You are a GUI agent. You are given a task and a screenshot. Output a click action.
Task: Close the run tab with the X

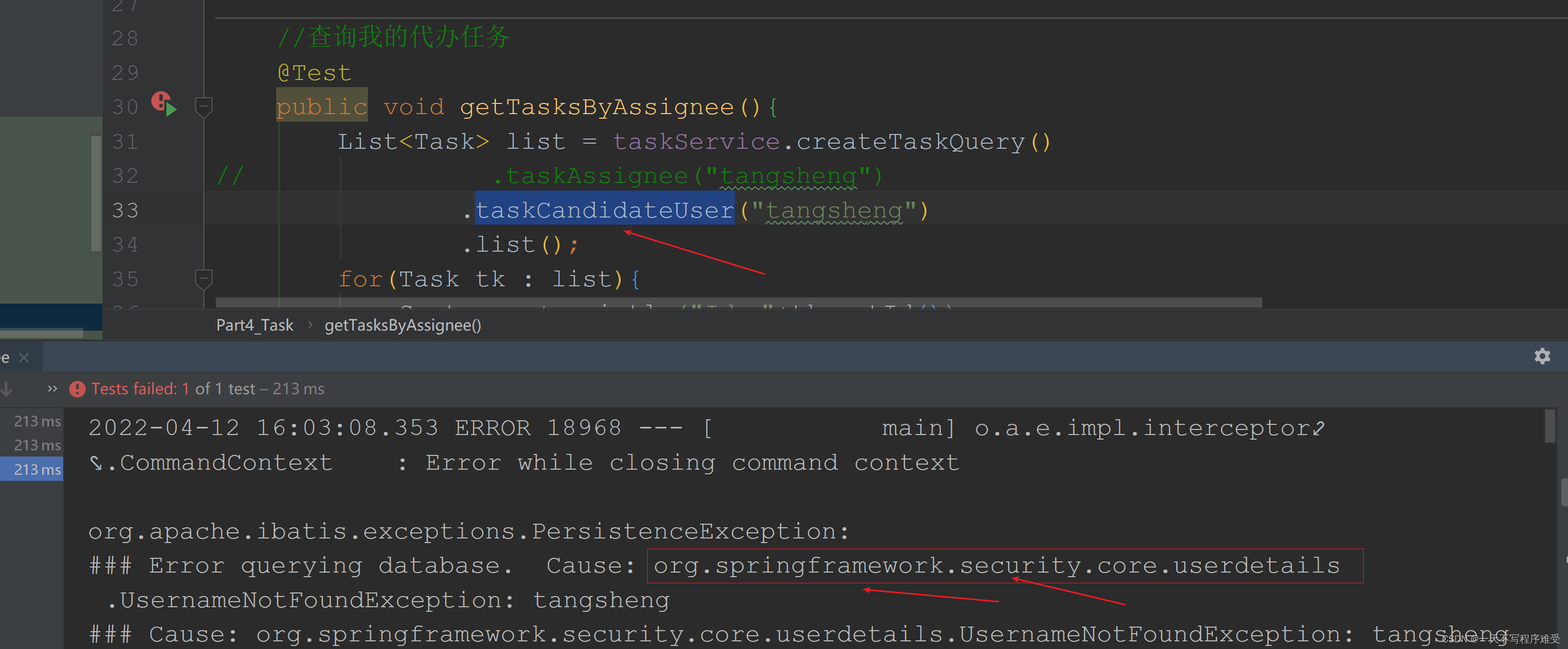[x=24, y=358]
